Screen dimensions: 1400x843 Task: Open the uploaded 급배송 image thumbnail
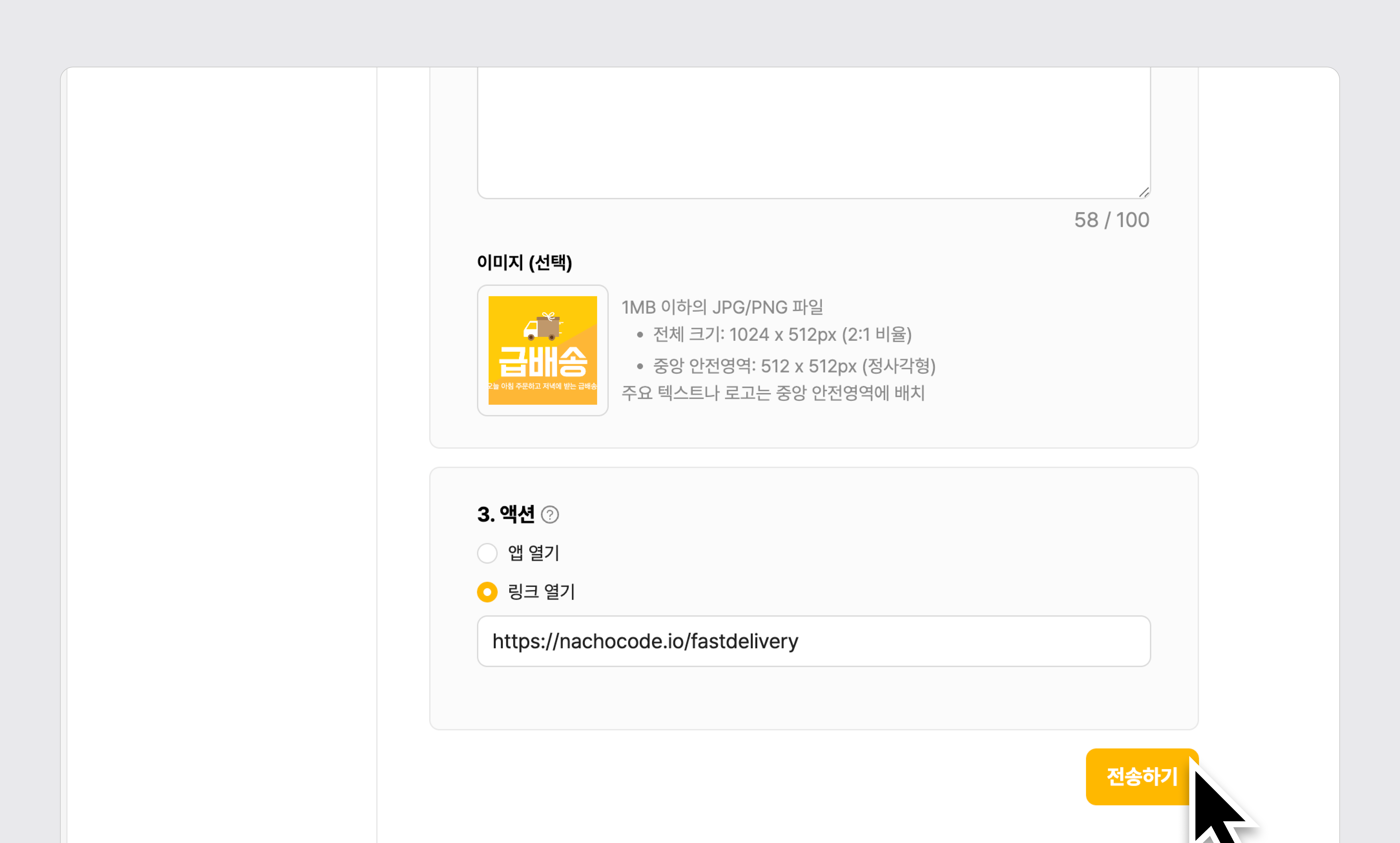coord(542,351)
